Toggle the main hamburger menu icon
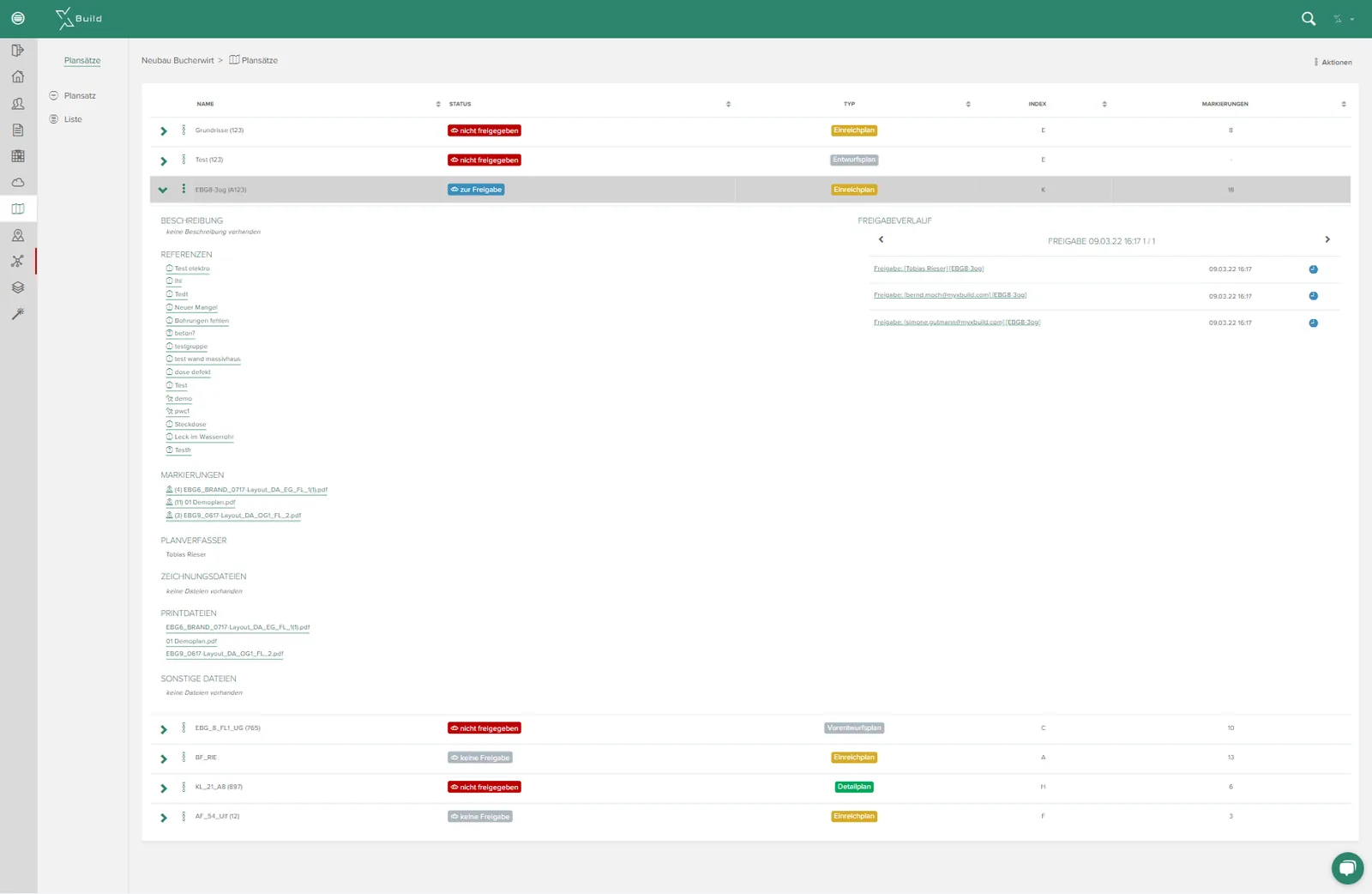 [18, 18]
